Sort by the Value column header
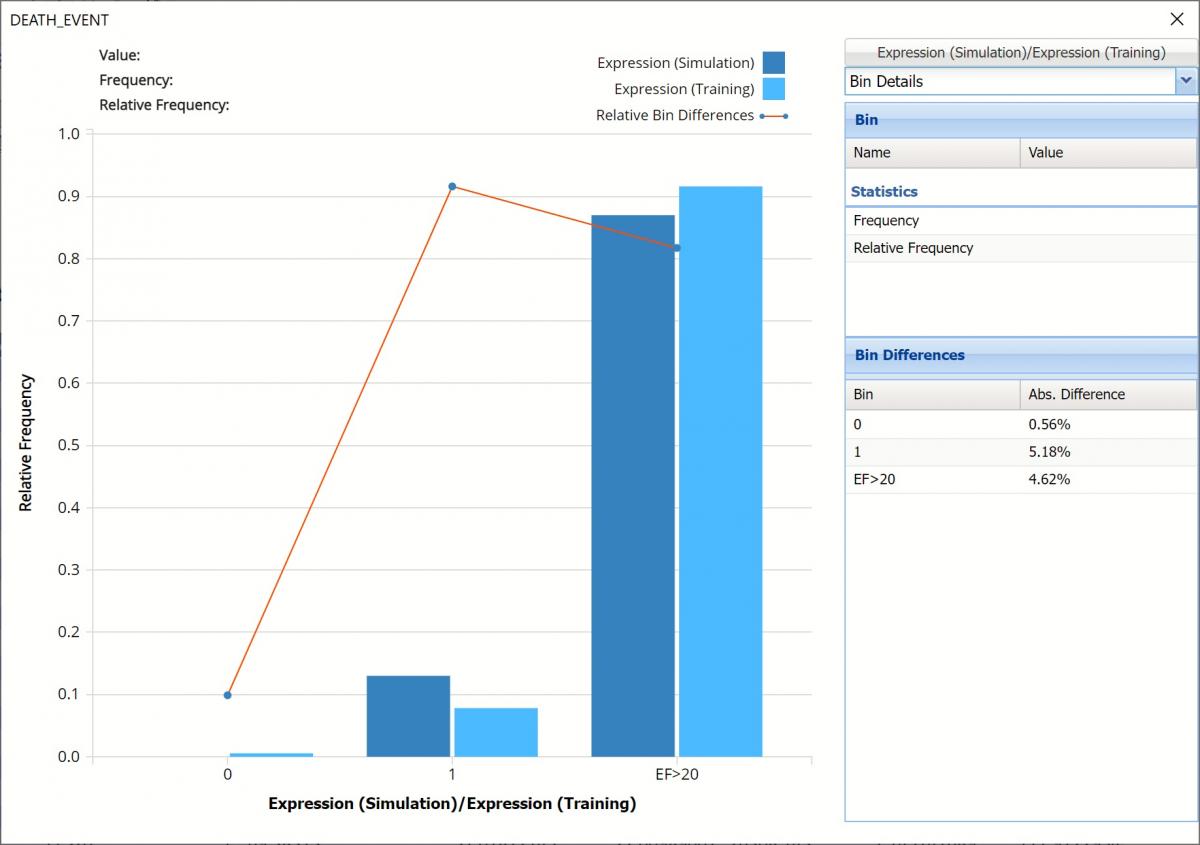 pyautogui.click(x=1107, y=153)
